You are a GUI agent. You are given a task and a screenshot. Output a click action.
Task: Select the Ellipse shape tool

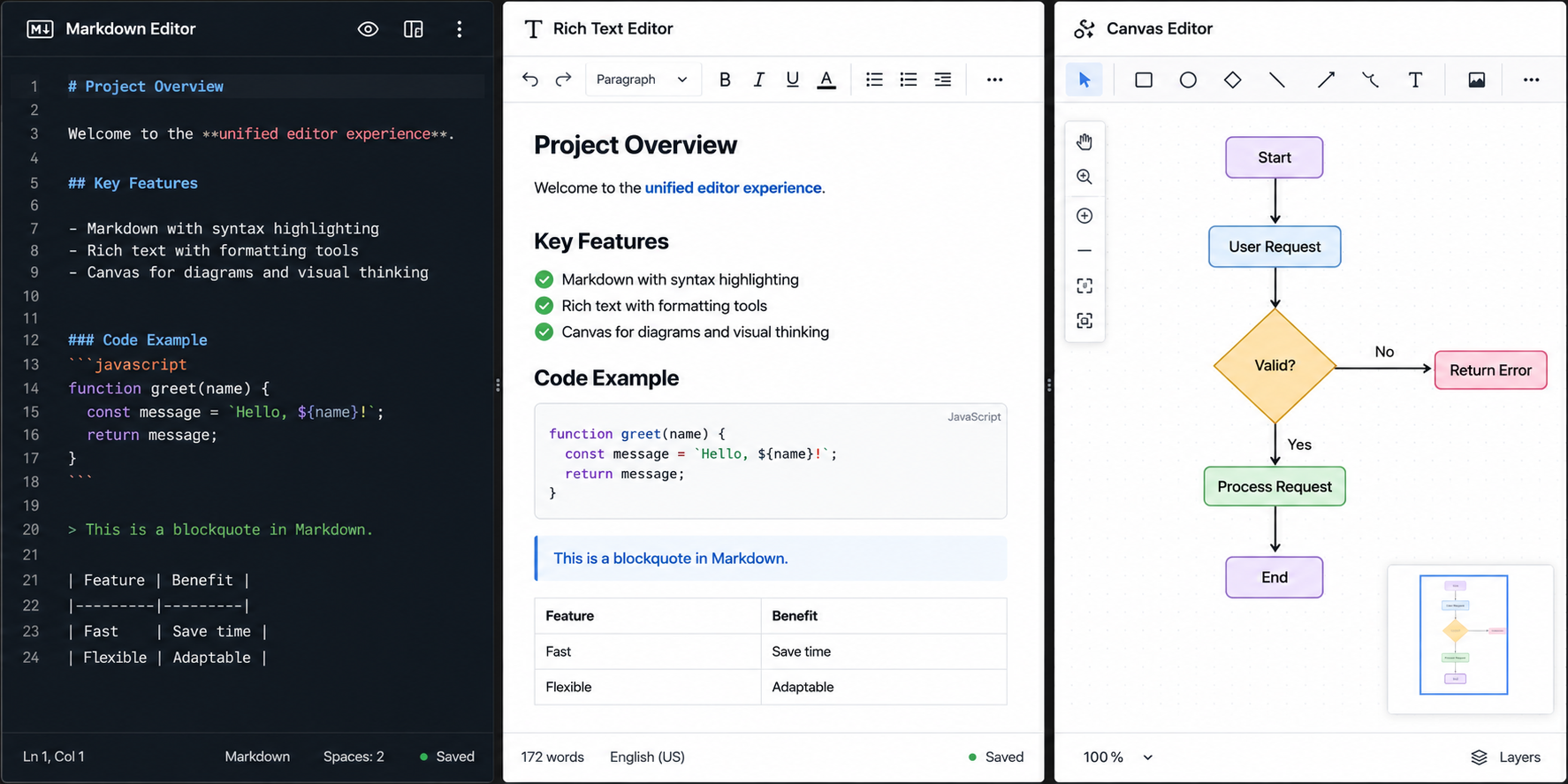click(x=1188, y=80)
